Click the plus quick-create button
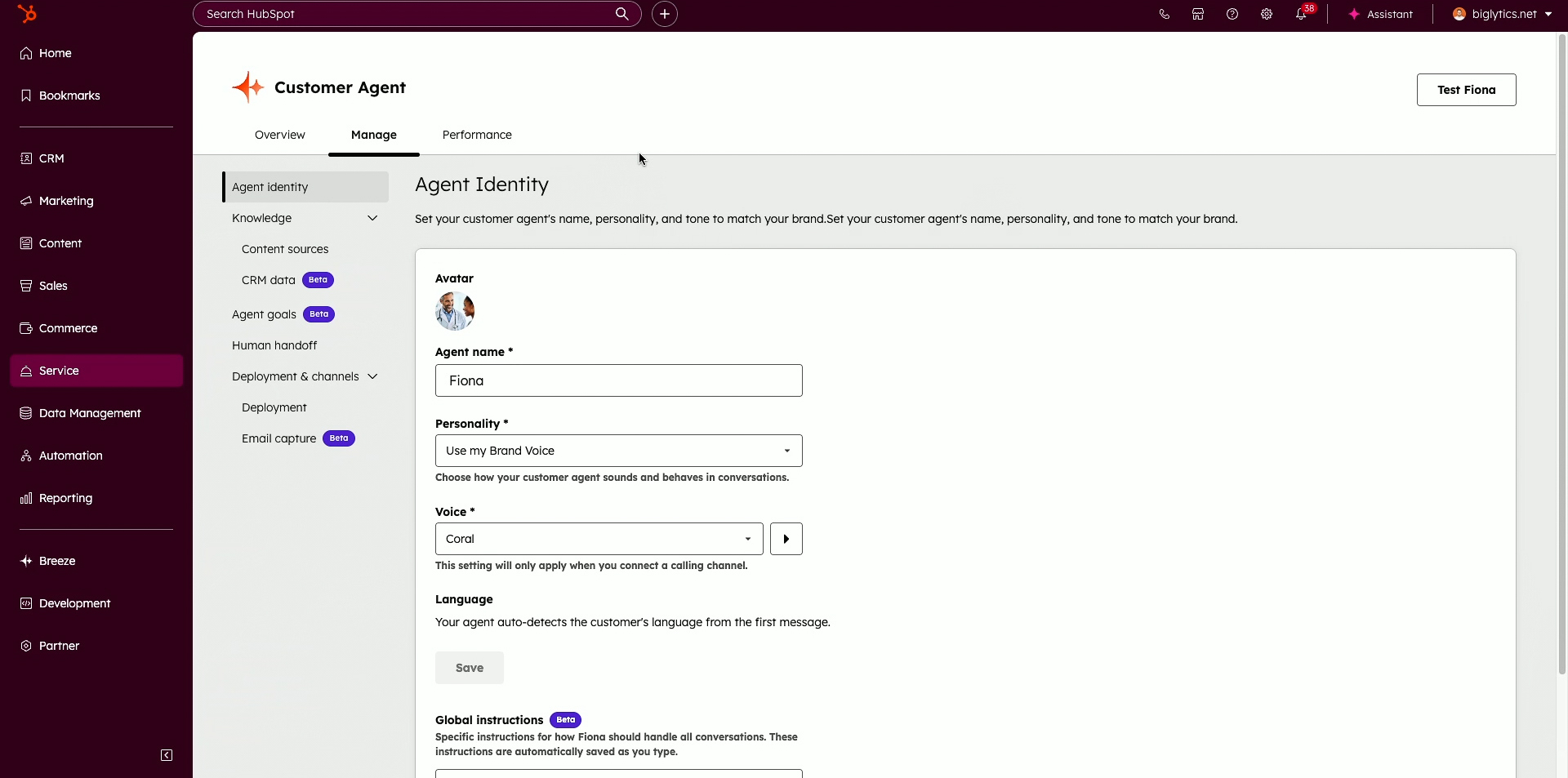This screenshot has height=778, width=1568. (665, 14)
